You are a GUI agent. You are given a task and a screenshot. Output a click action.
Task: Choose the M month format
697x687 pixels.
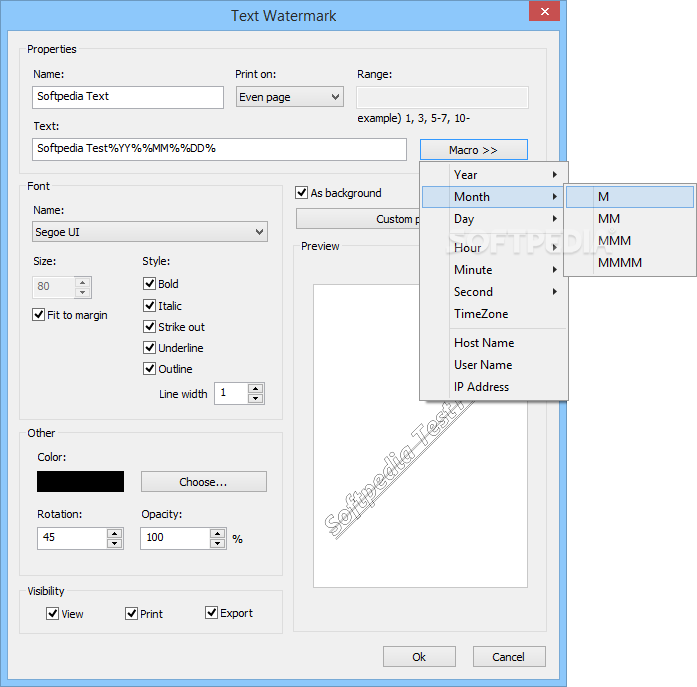(x=630, y=197)
